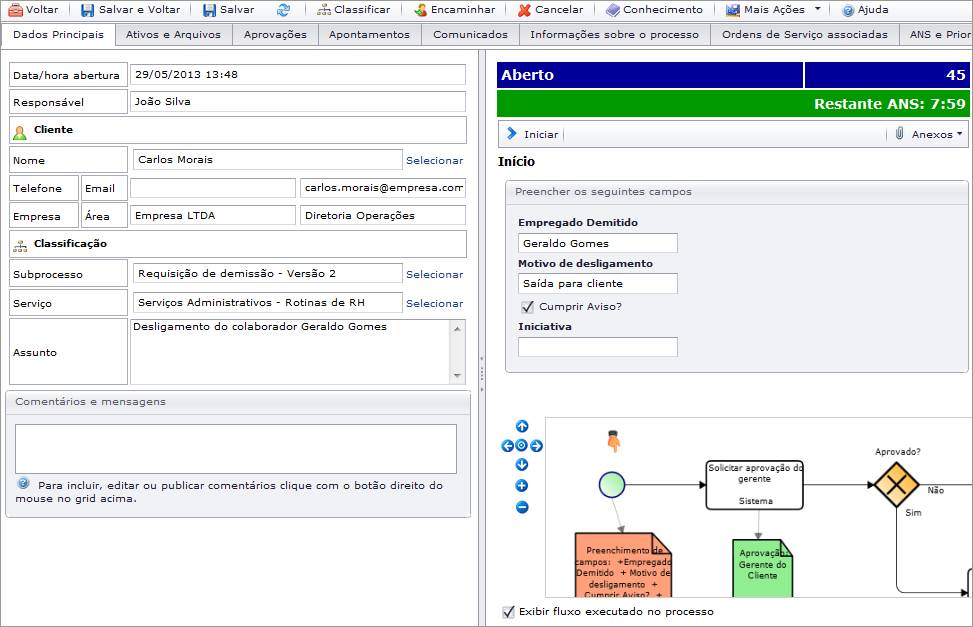Switch to Ativos e Arquivos tab
Image resolution: width=973 pixels, height=627 pixels.
173,35
